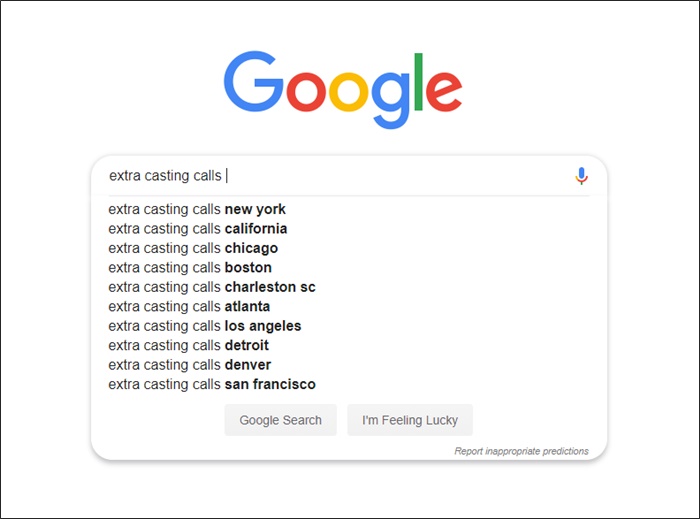
Task: Click the blue letter G in Google logo
Action: 253,81
